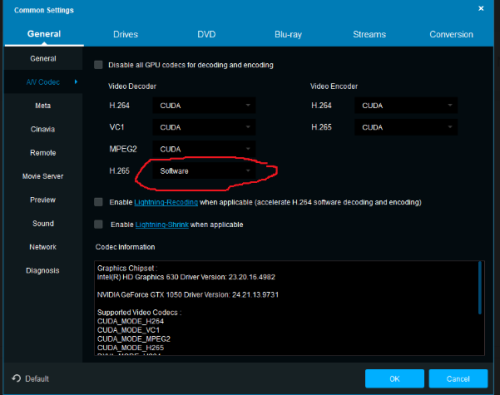Click the CUDA_MODE_MPEG2 entry

click(x=134, y=339)
